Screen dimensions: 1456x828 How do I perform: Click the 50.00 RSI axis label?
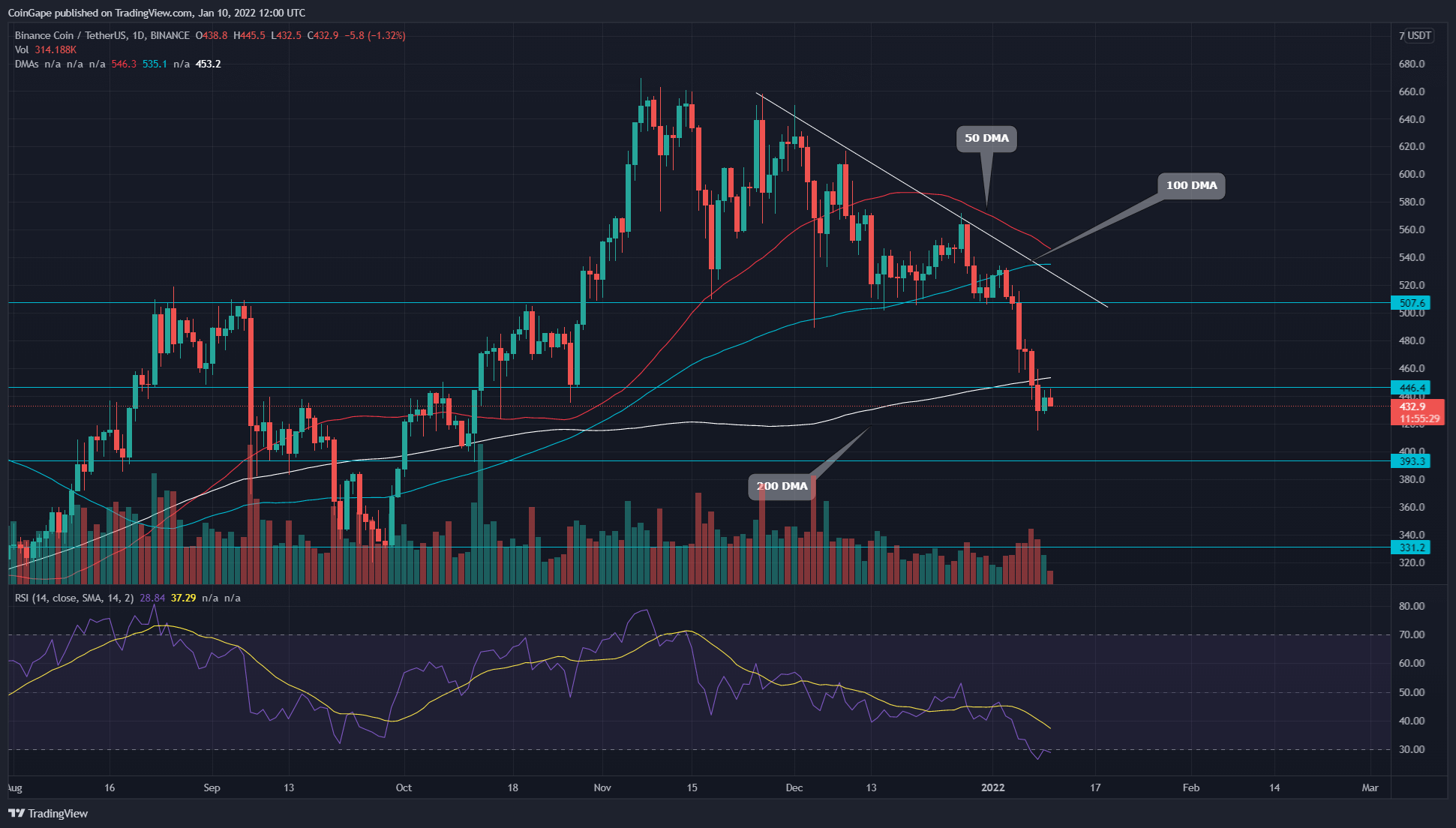pyautogui.click(x=1412, y=692)
